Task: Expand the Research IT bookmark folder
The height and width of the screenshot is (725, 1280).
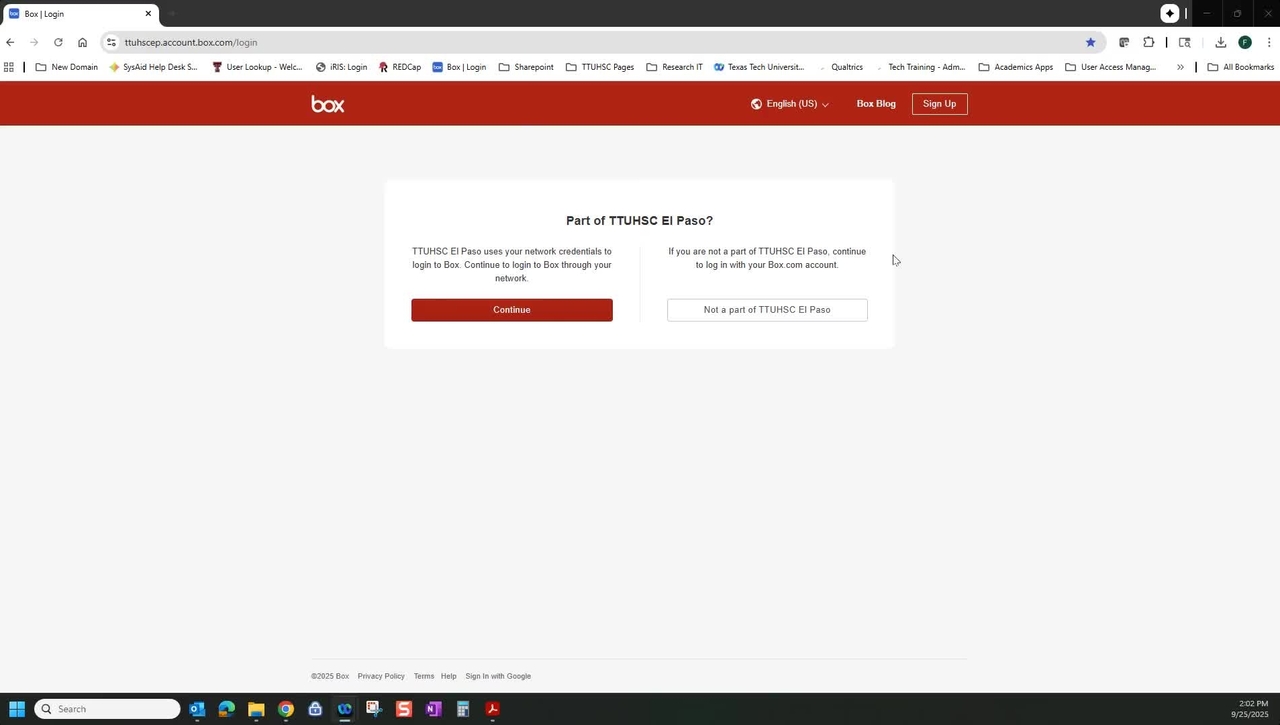Action: pyautogui.click(x=674, y=67)
